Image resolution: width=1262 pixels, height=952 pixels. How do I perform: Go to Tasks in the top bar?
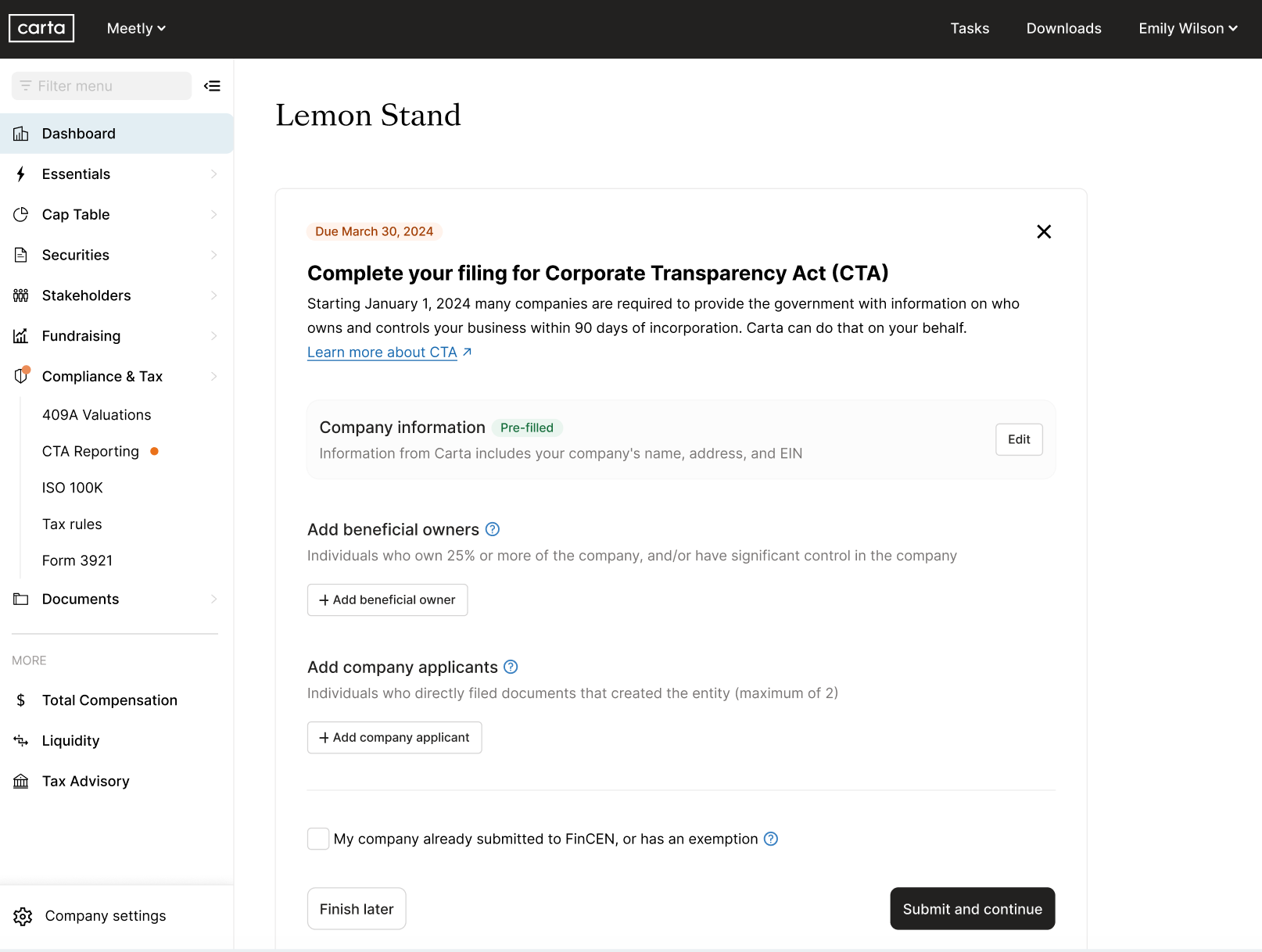(970, 28)
